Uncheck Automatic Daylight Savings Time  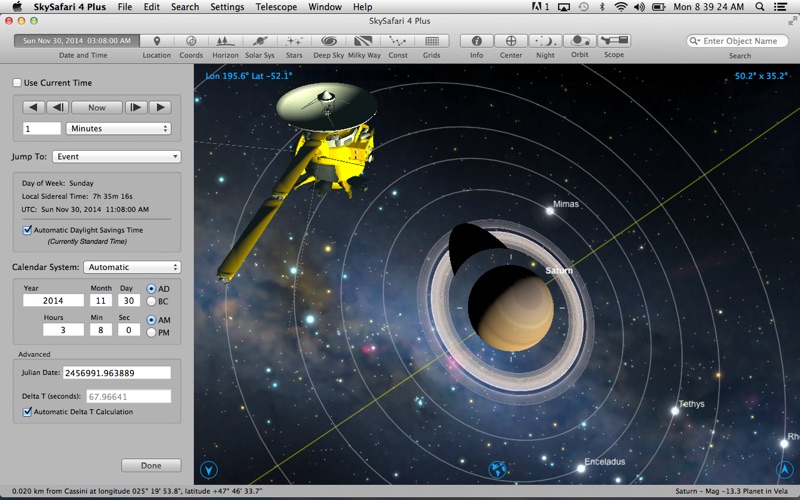tap(27, 230)
